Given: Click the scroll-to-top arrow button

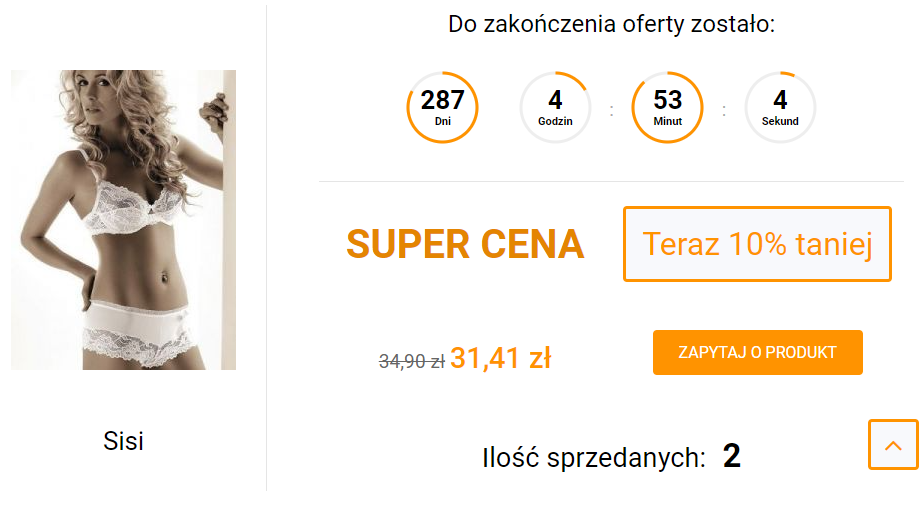Looking at the screenshot, I should (x=893, y=445).
